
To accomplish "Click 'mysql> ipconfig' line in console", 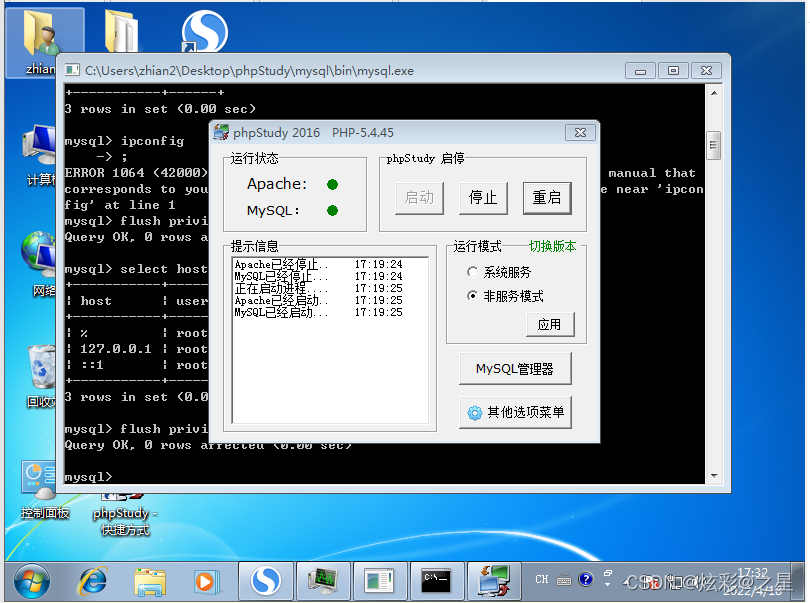I will pos(124,141).
